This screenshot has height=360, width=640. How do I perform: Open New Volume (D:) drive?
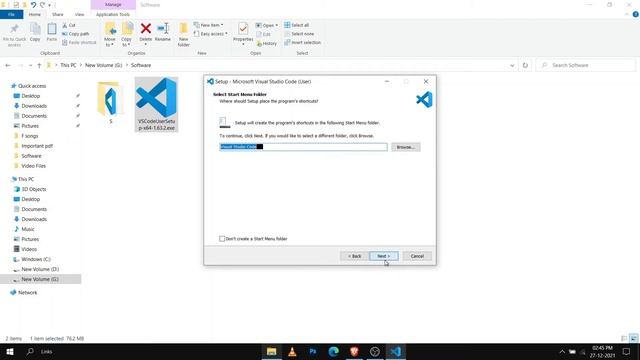pyautogui.click(x=40, y=269)
